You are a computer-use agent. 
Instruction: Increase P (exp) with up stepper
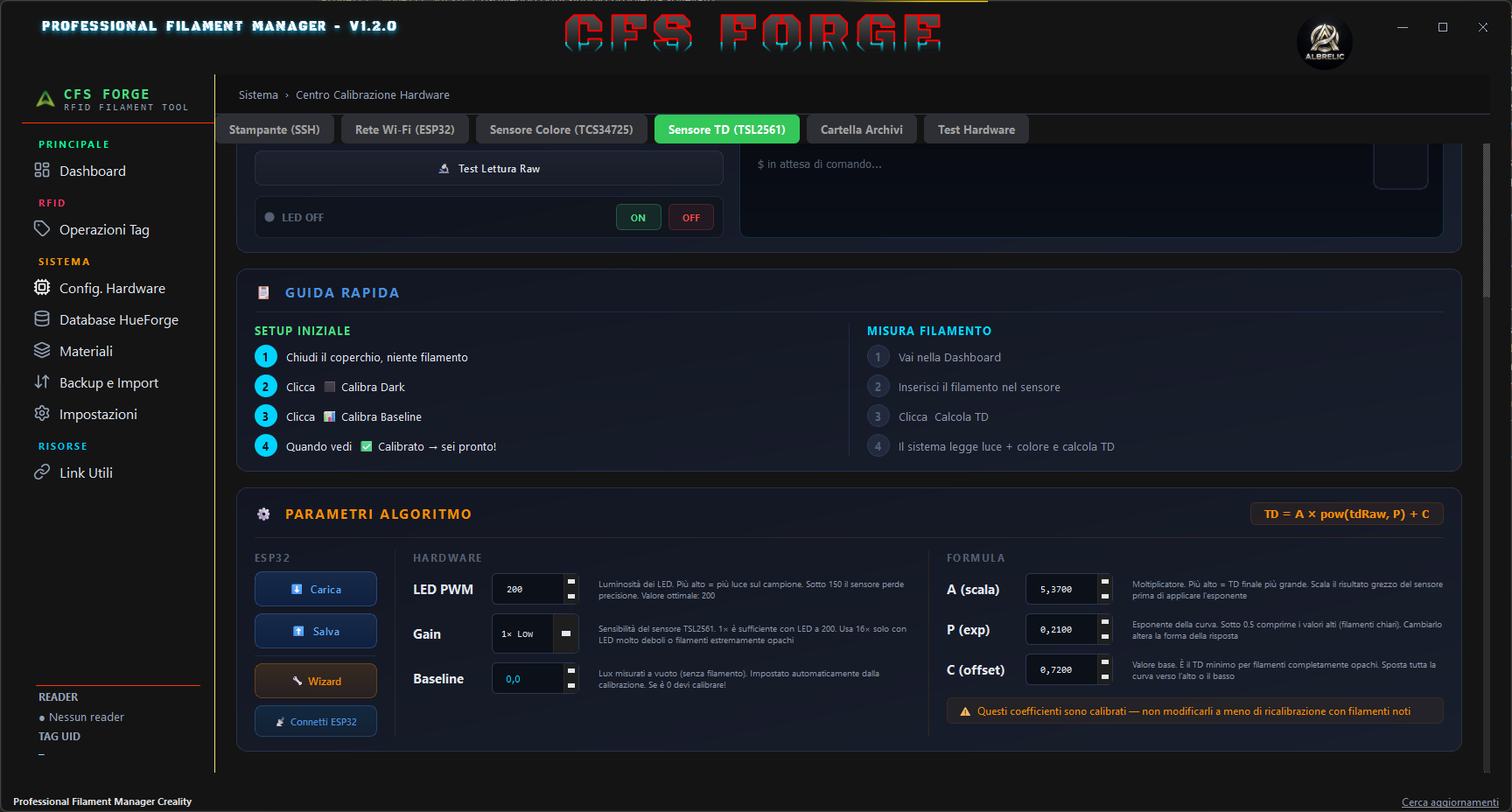click(1105, 622)
